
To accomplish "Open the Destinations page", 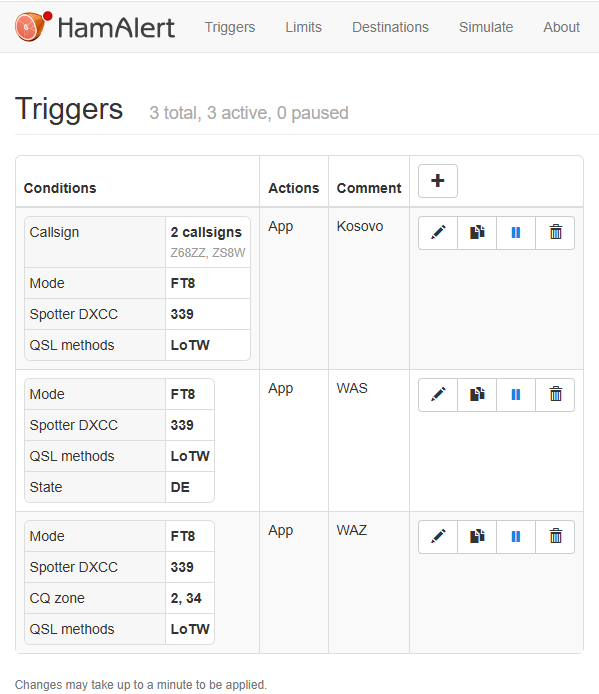I will point(390,27).
